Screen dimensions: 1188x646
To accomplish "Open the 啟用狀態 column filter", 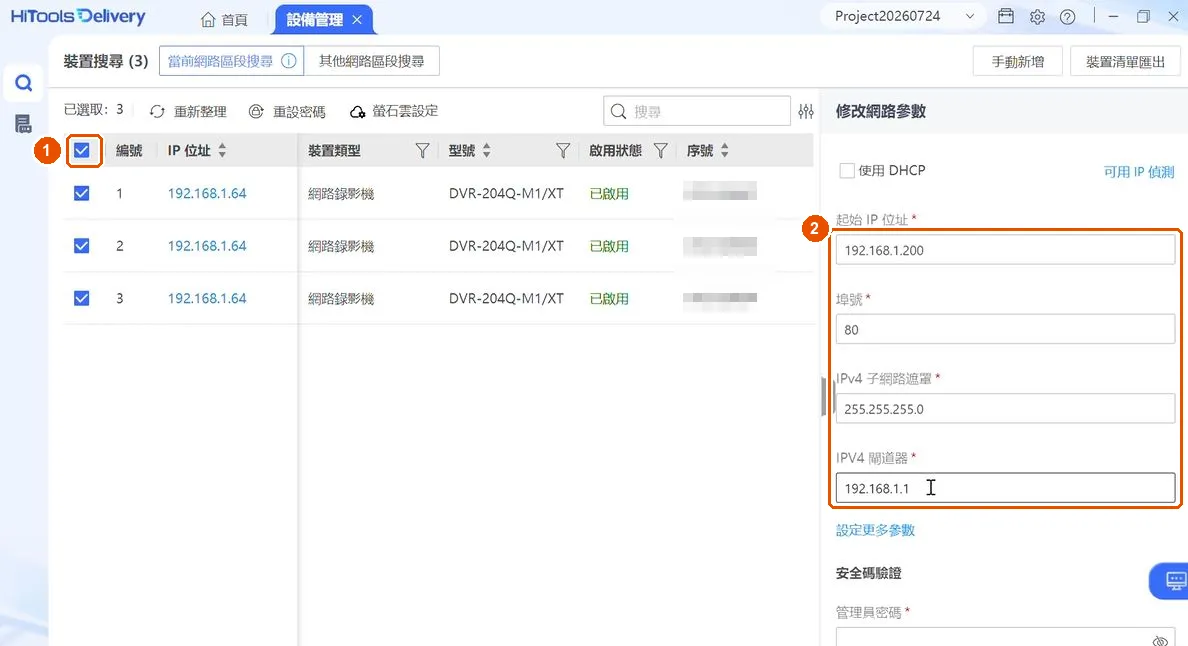I will [x=661, y=151].
